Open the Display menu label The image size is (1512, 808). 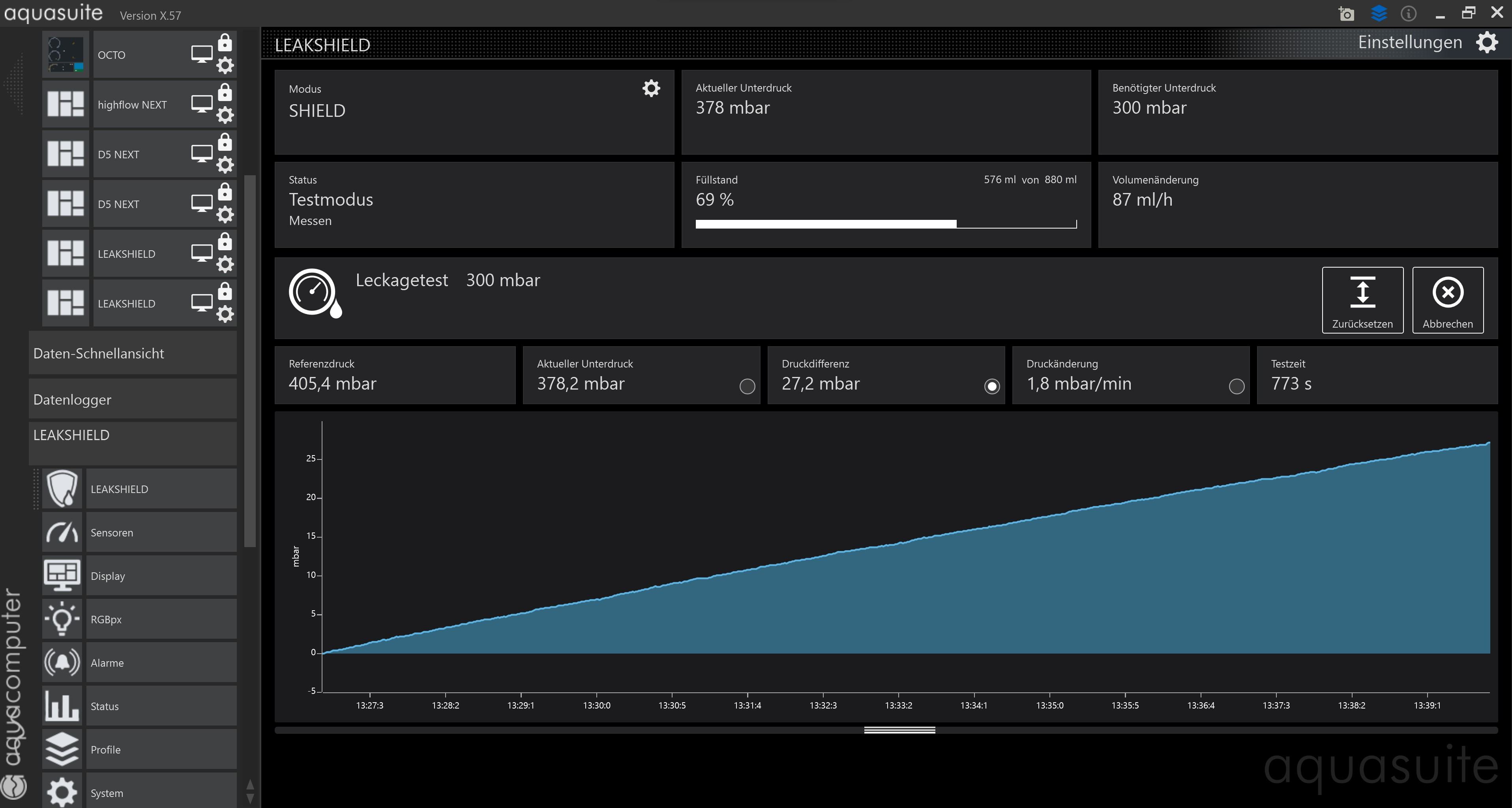107,576
